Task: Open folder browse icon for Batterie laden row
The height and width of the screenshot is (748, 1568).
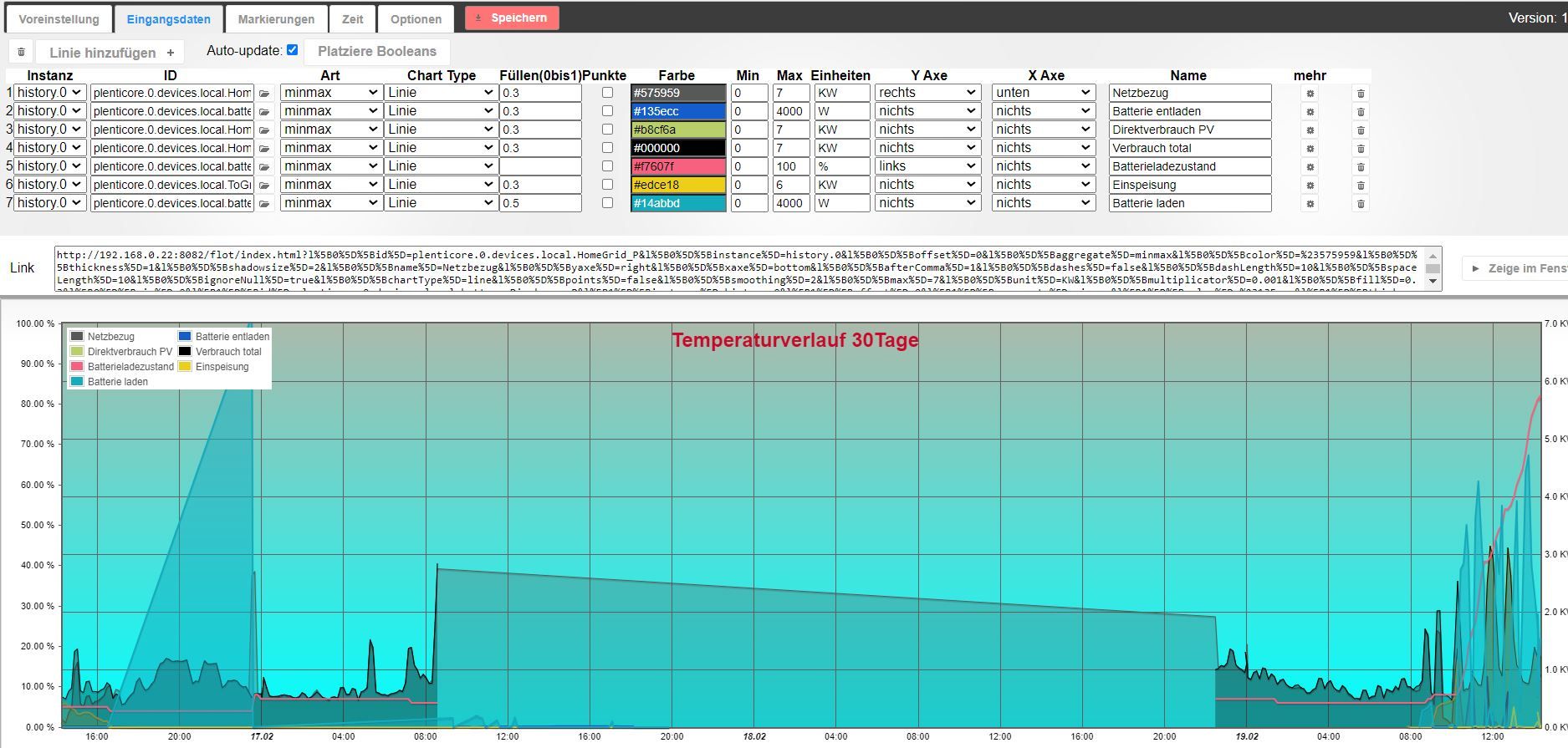Action: 264,204
